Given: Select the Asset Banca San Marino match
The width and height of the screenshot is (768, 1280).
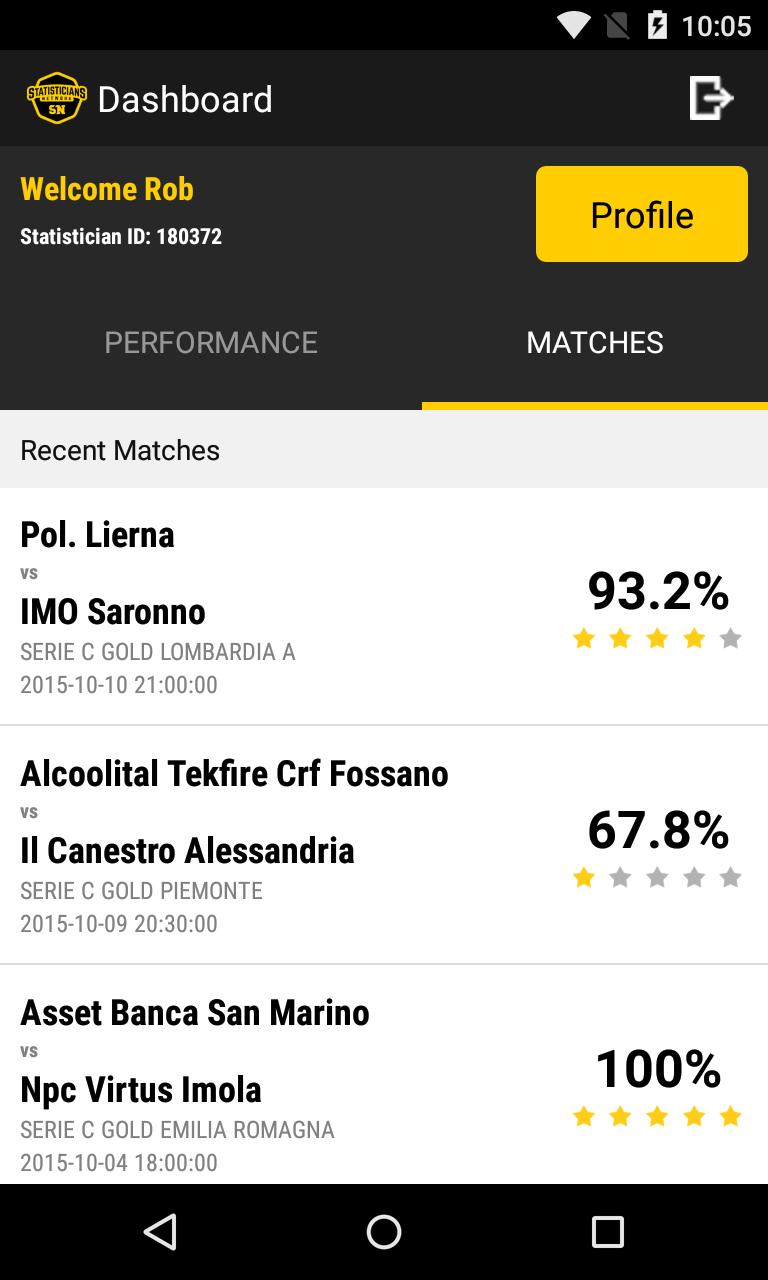Looking at the screenshot, I should point(384,1075).
